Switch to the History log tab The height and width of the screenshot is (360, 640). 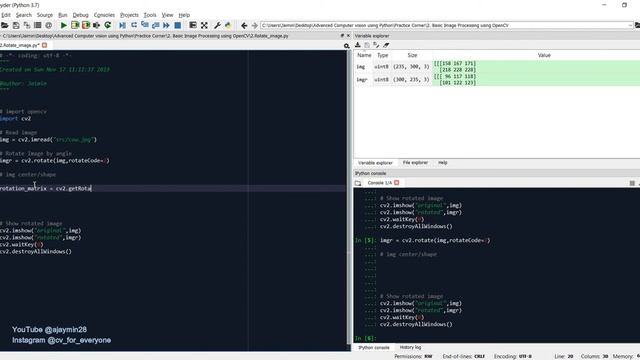tap(410, 347)
